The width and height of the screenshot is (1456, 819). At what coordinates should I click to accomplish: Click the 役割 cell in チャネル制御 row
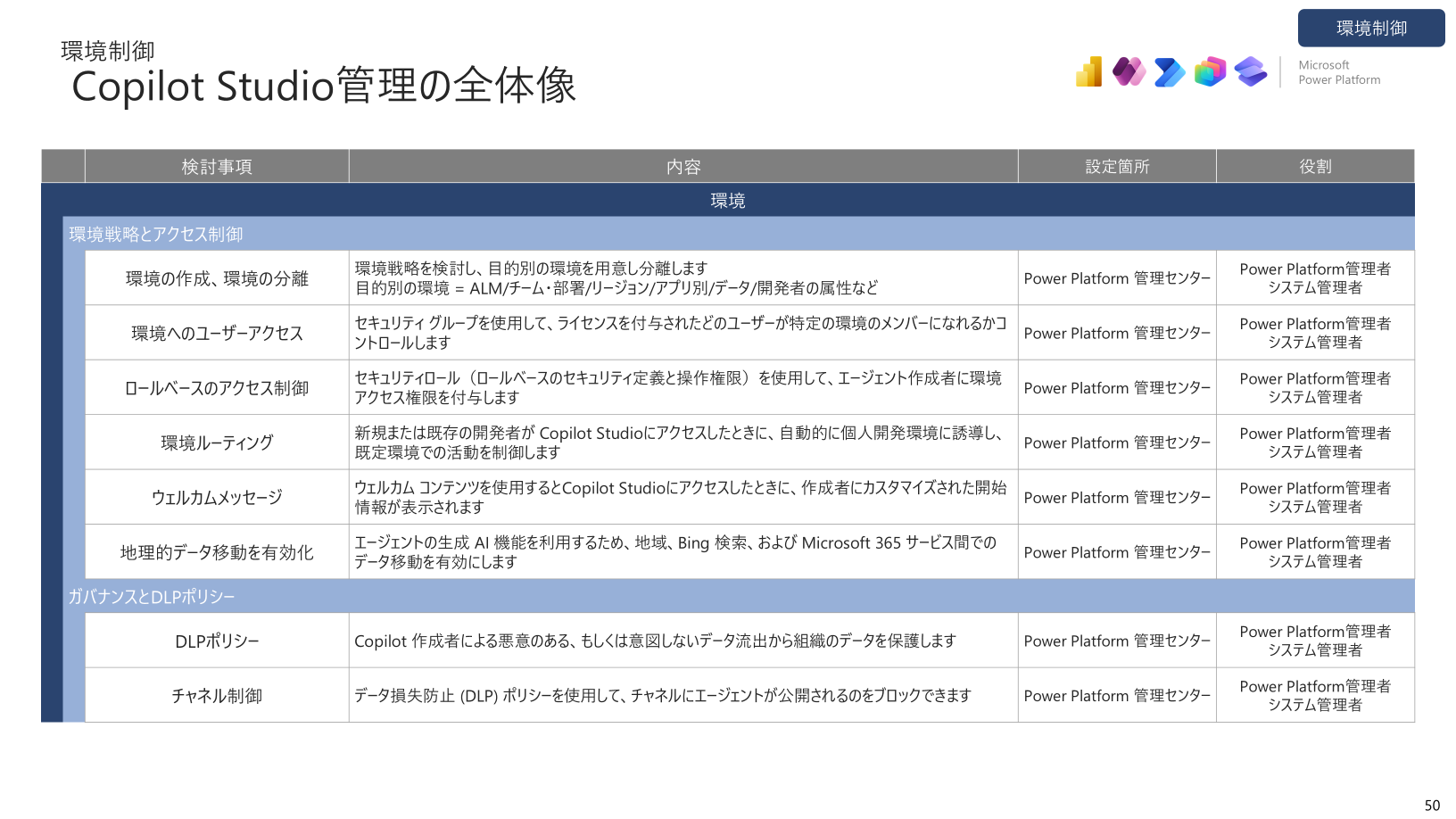coord(1315,695)
